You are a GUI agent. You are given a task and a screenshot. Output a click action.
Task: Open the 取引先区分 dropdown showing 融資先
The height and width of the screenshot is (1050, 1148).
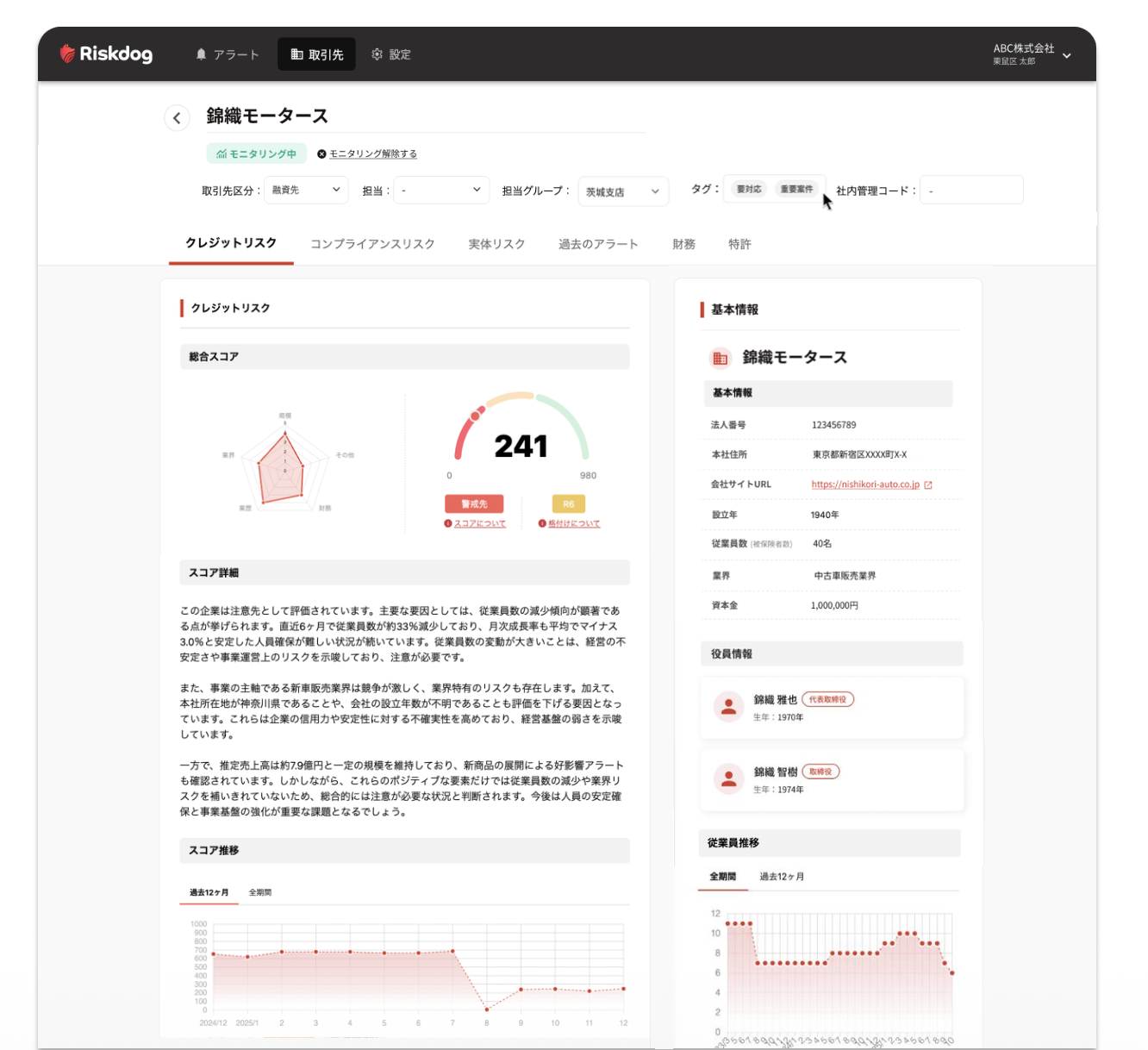(306, 190)
